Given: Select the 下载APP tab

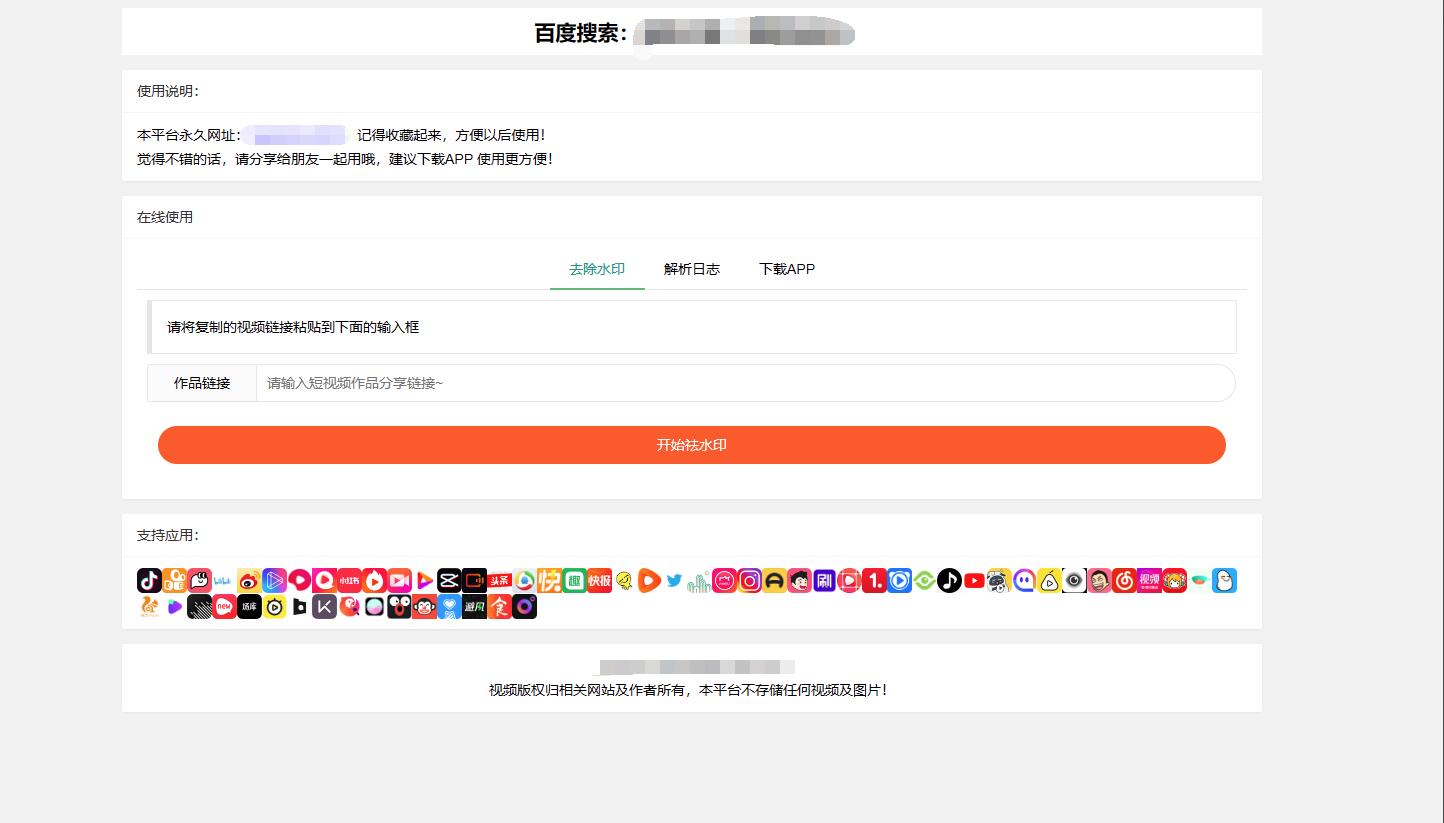Looking at the screenshot, I should pyautogui.click(x=787, y=269).
